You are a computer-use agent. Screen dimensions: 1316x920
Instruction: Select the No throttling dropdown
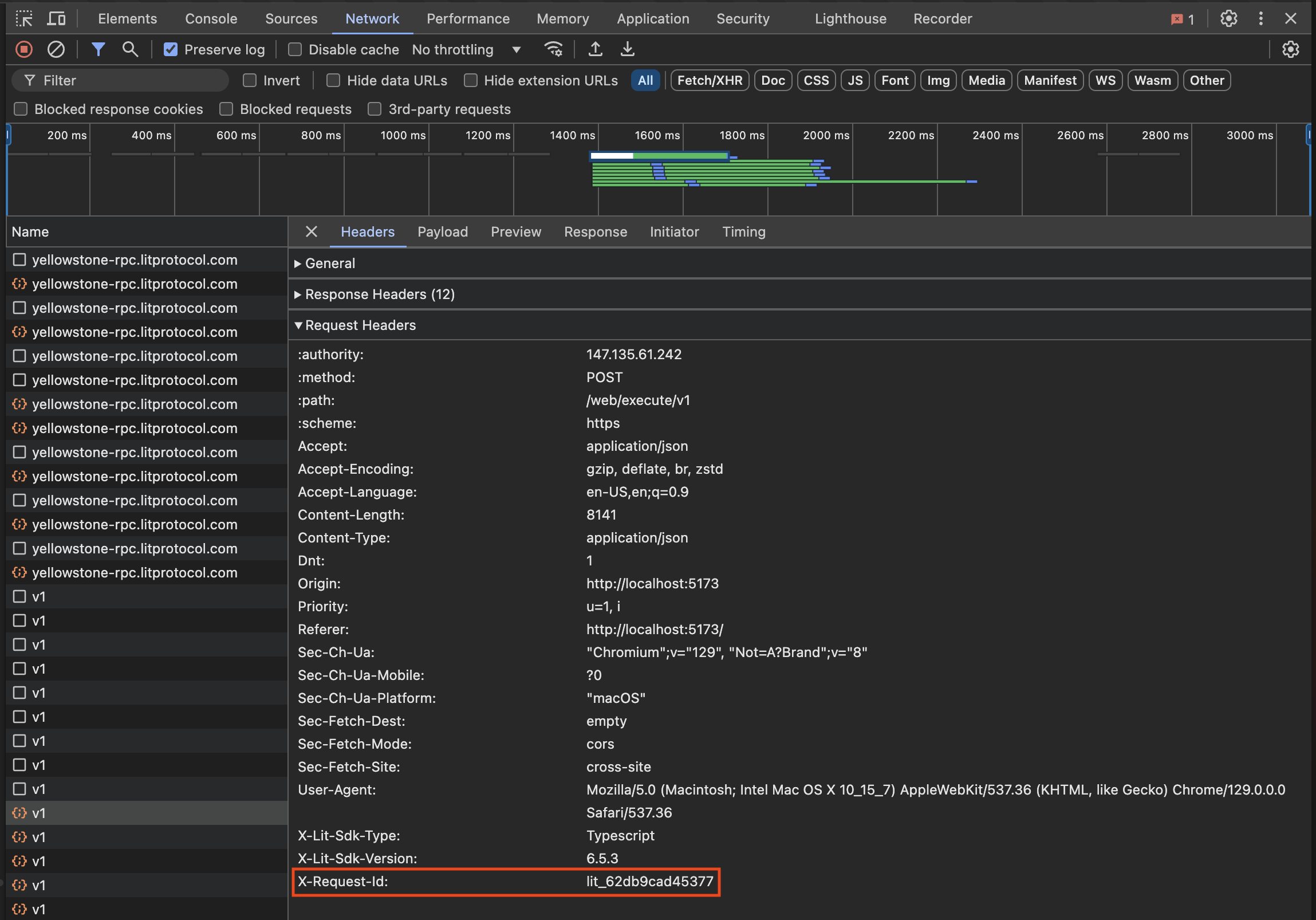(x=464, y=48)
